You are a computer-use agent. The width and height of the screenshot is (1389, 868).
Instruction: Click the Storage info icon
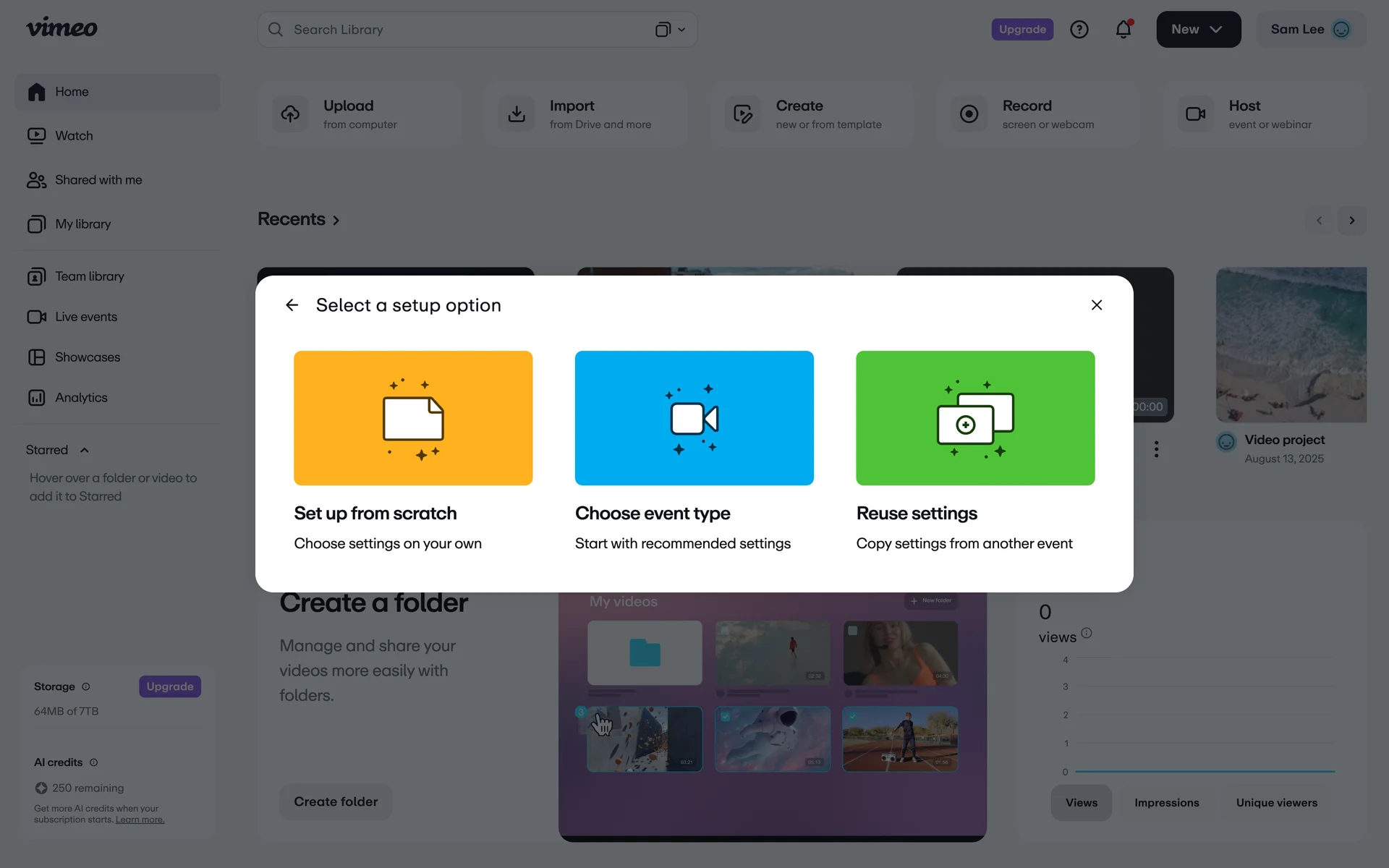tap(86, 686)
